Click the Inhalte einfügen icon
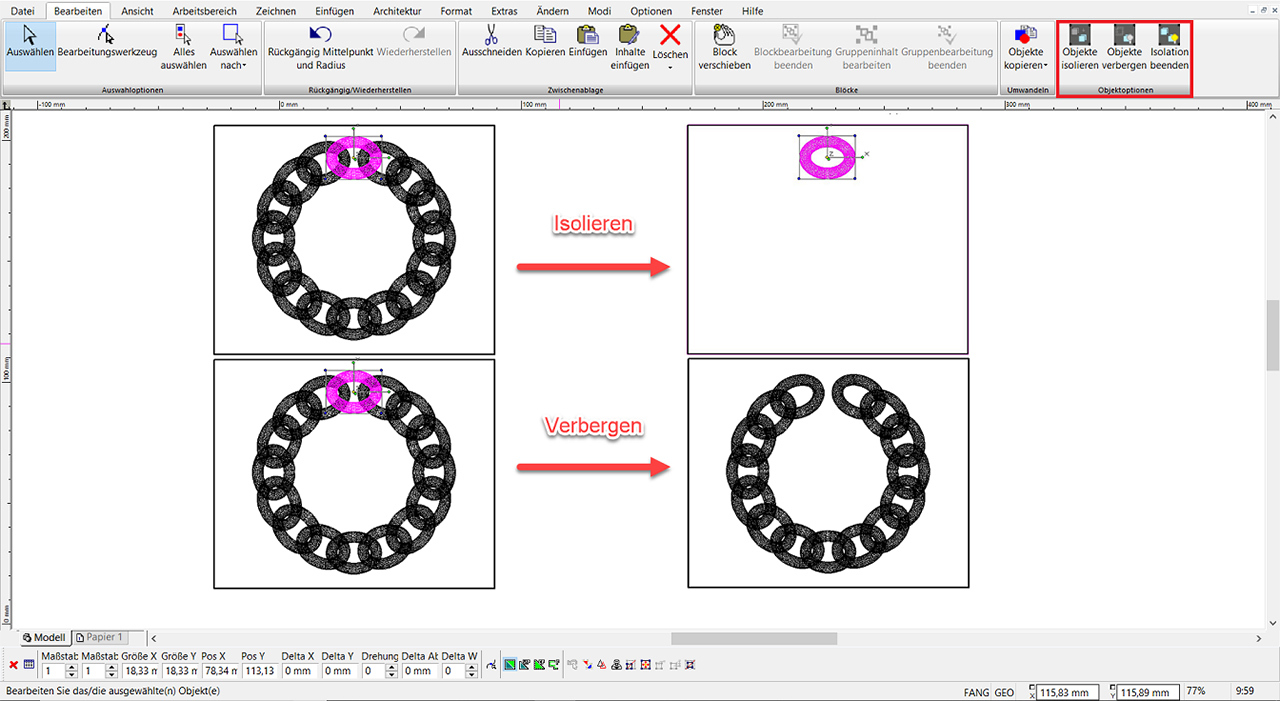This screenshot has height=701, width=1280. coord(630,36)
